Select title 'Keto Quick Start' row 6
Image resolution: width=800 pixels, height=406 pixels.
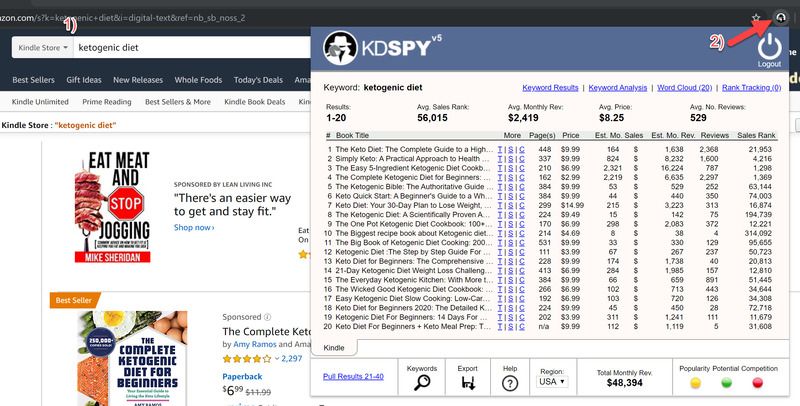413,196
